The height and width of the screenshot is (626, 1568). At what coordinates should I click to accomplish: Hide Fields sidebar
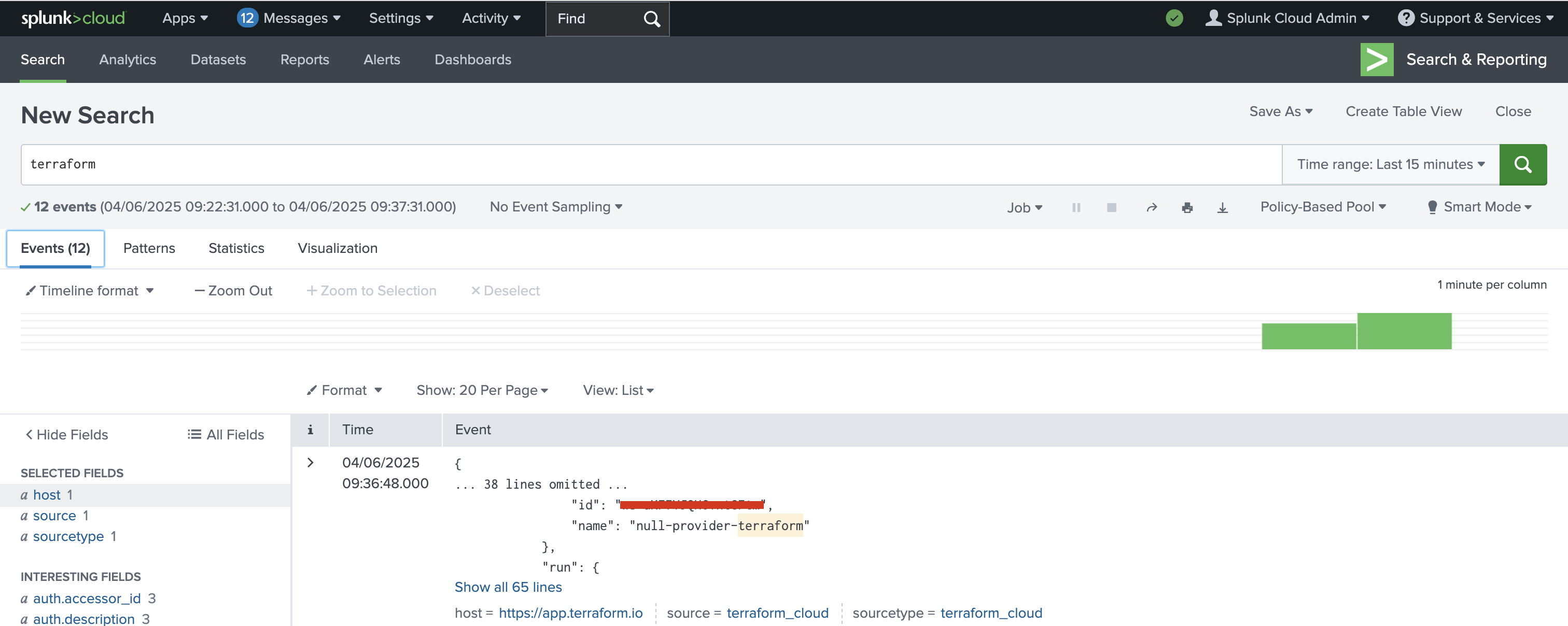[x=66, y=434]
